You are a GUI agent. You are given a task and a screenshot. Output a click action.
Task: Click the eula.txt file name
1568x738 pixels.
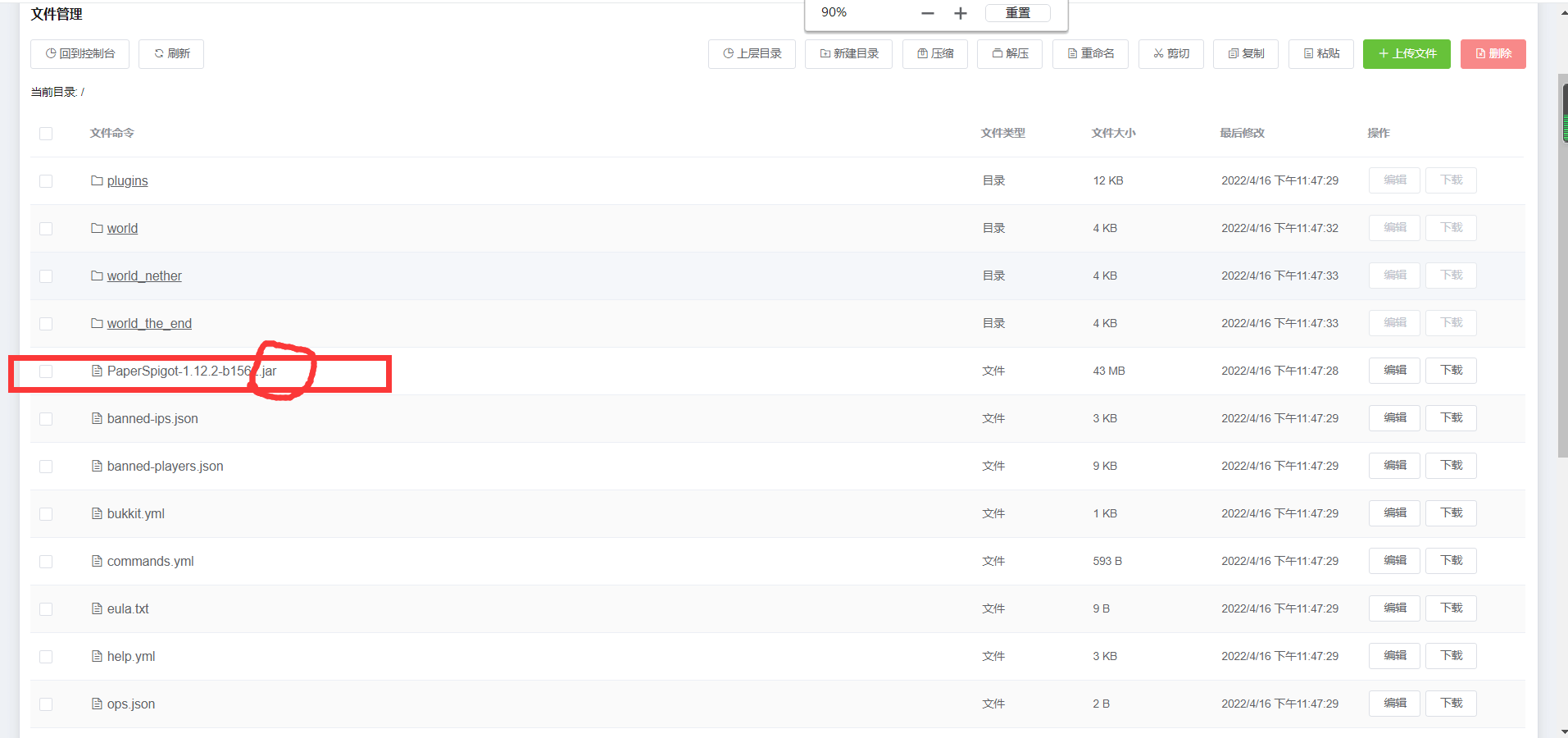tap(128, 609)
